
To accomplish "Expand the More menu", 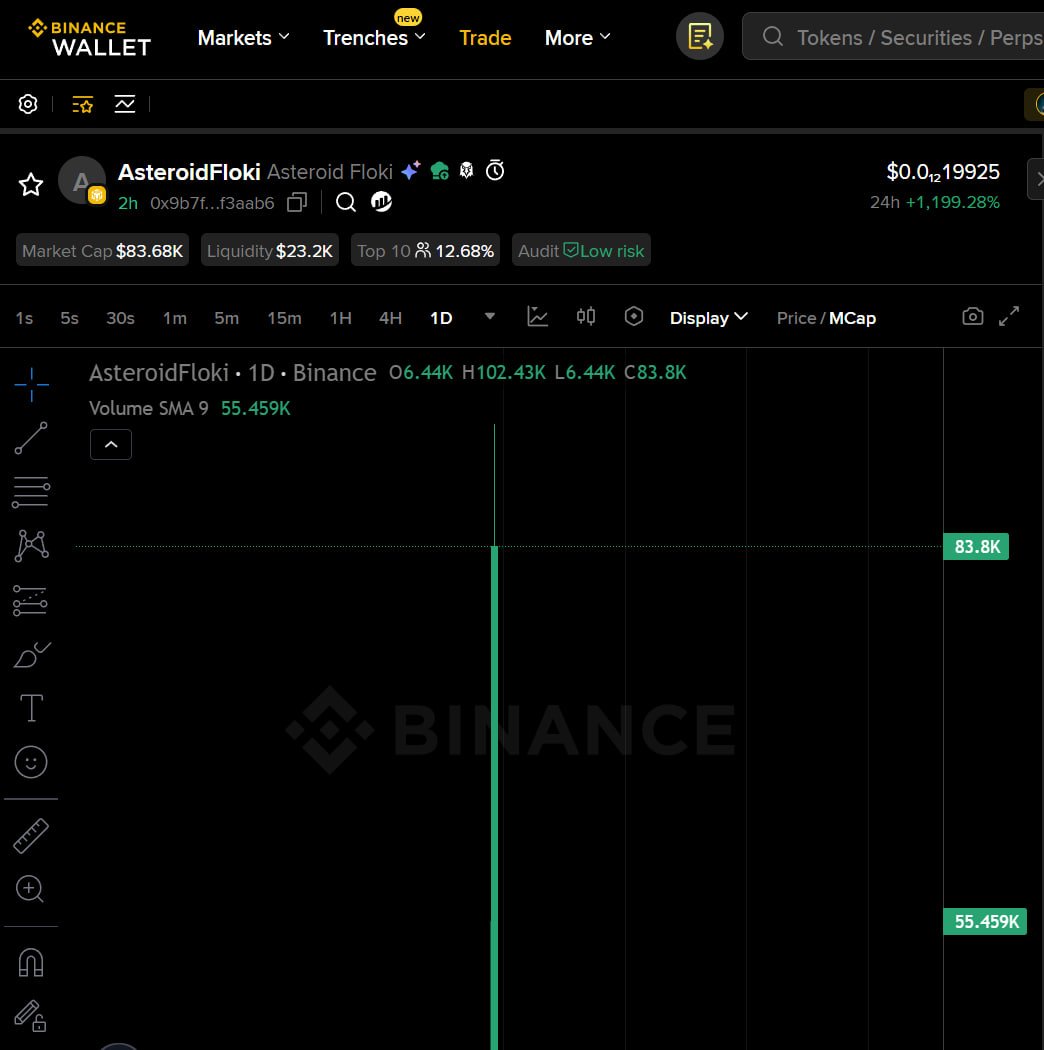I will pos(577,38).
